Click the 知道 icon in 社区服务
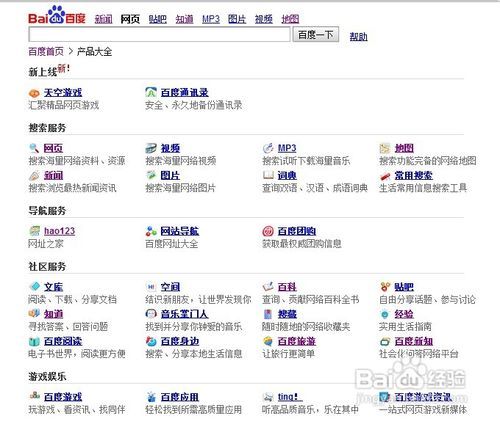The width and height of the screenshot is (500, 427). coord(34,313)
